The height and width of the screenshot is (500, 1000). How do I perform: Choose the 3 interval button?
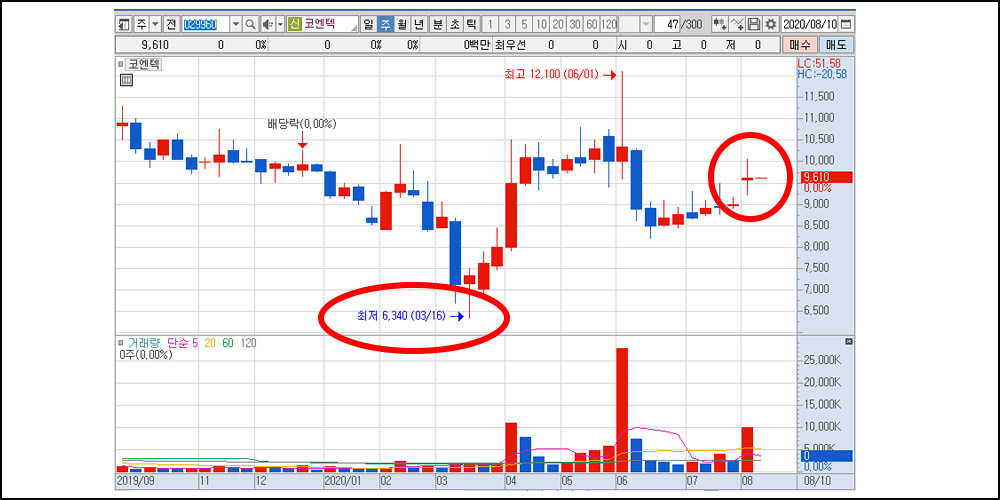pos(507,24)
